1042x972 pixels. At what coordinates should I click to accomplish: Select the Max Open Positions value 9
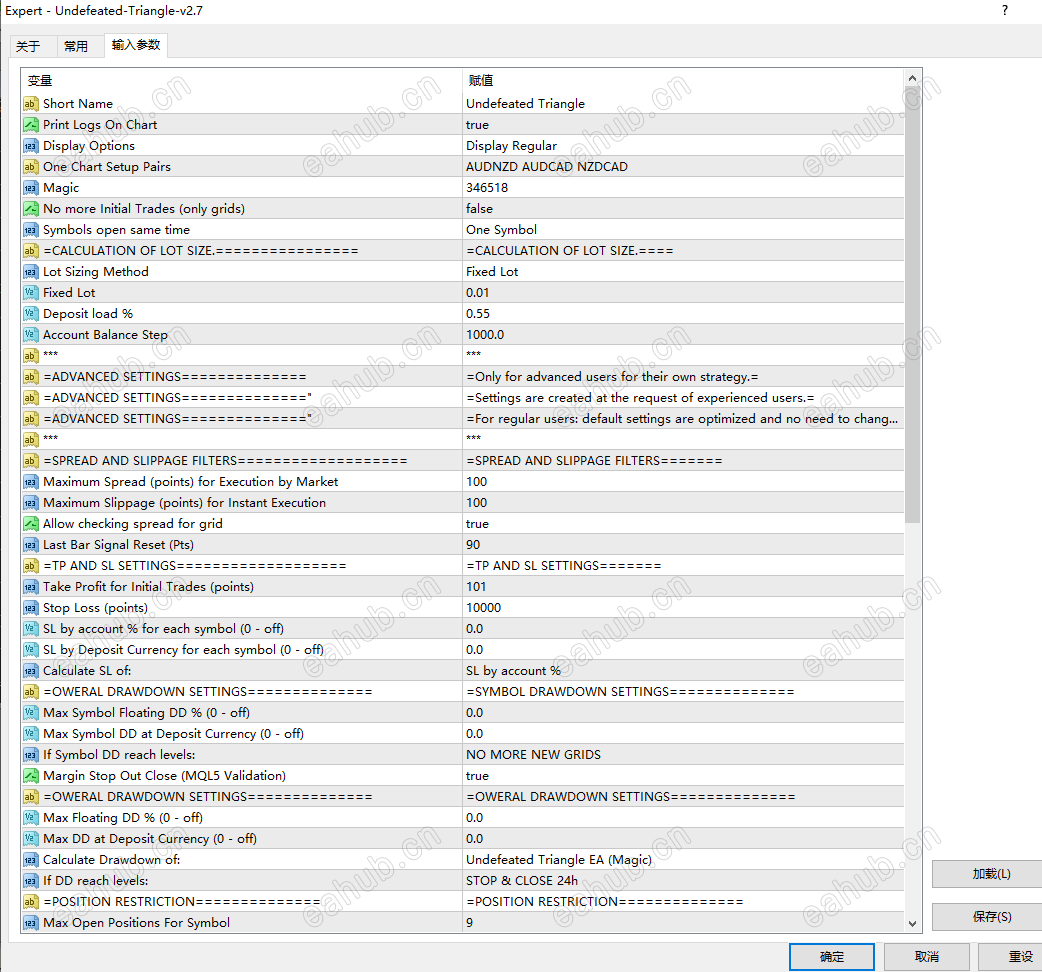pos(683,923)
